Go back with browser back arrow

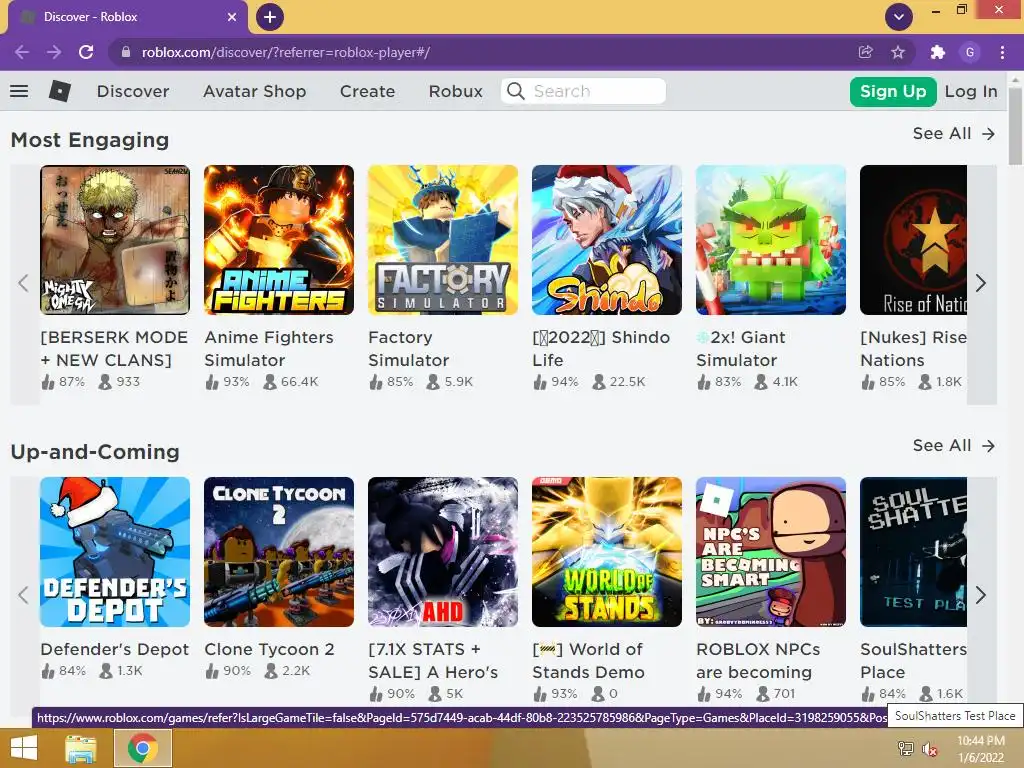tap(22, 52)
